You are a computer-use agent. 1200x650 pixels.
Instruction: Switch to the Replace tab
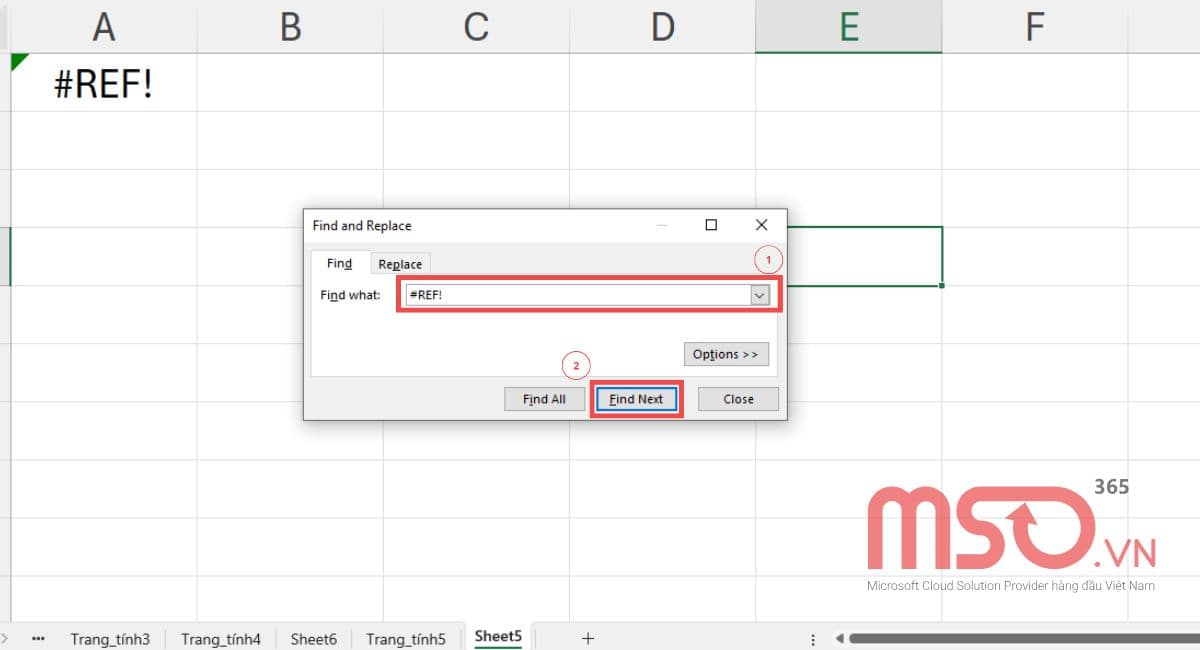(400, 264)
